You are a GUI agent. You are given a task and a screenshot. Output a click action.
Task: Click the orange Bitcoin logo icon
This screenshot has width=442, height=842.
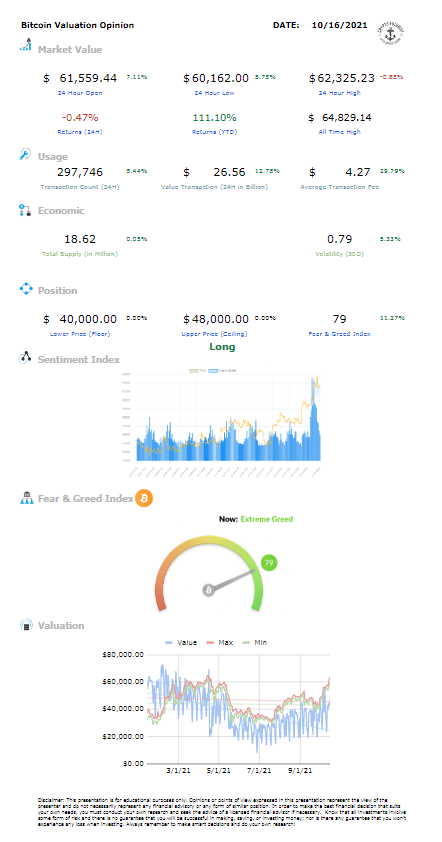tap(144, 498)
